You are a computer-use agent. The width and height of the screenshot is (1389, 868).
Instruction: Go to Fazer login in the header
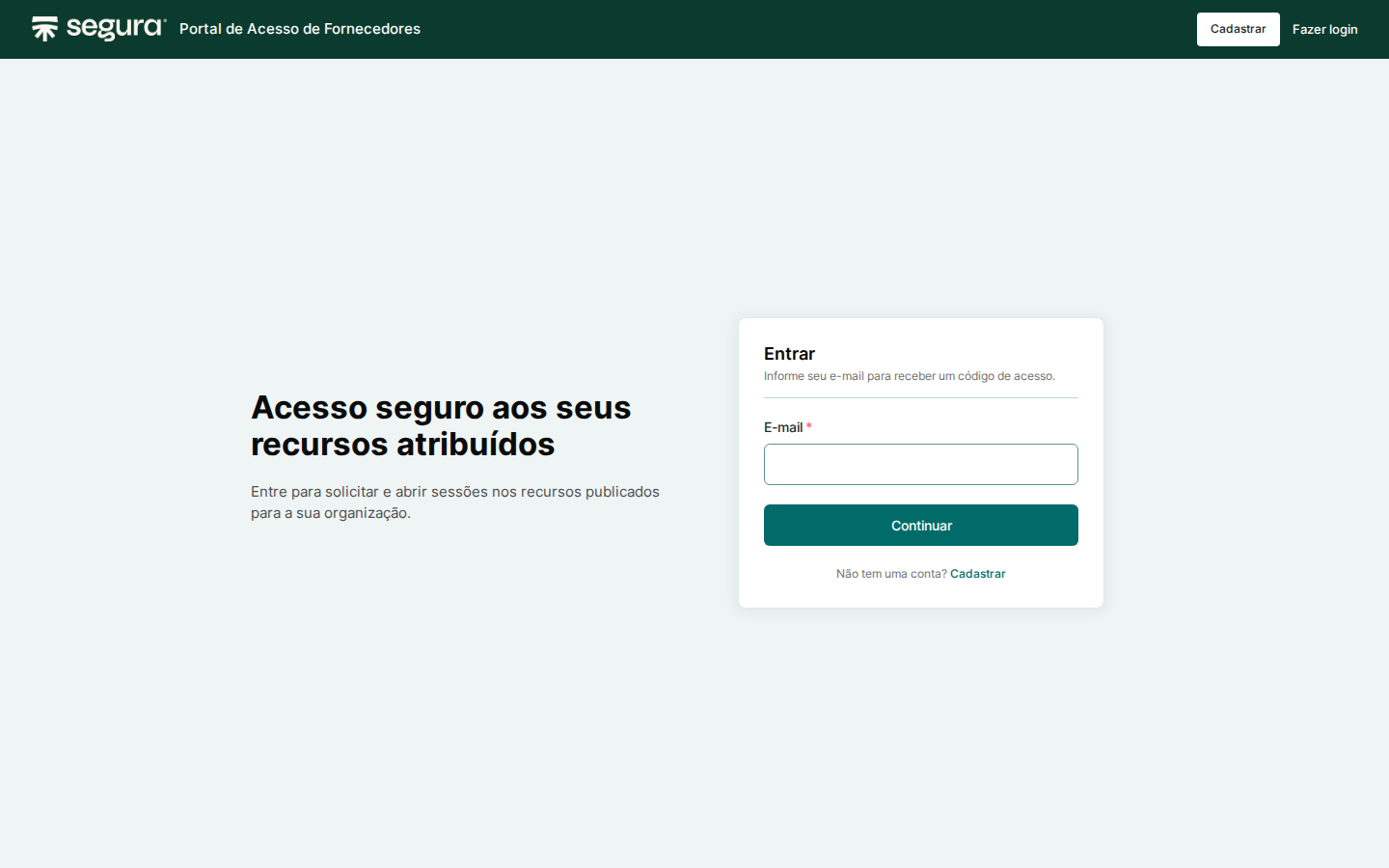(1324, 29)
